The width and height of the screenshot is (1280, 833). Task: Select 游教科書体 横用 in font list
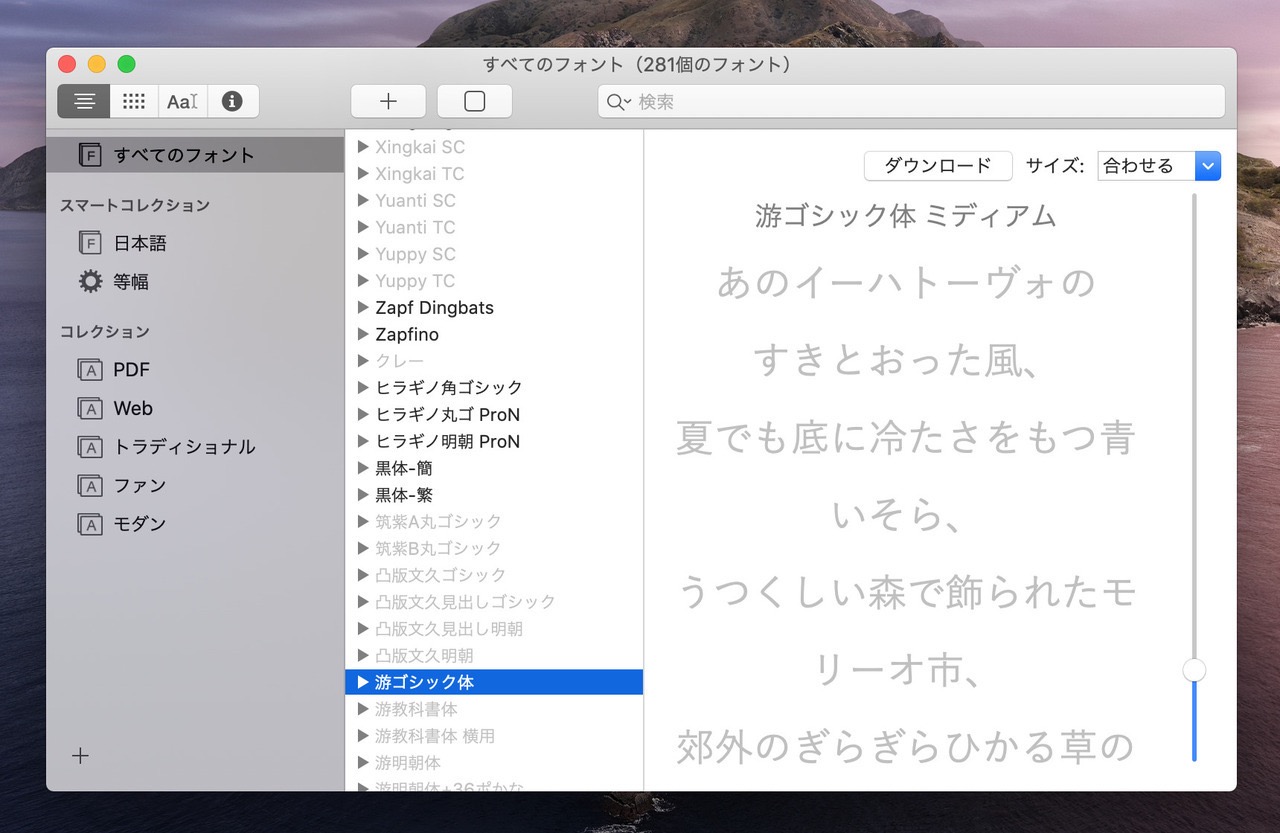click(x=494, y=736)
